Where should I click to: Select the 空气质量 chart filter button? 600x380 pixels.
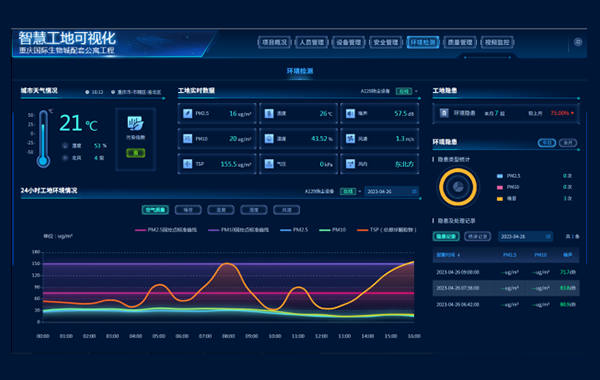coord(155,210)
